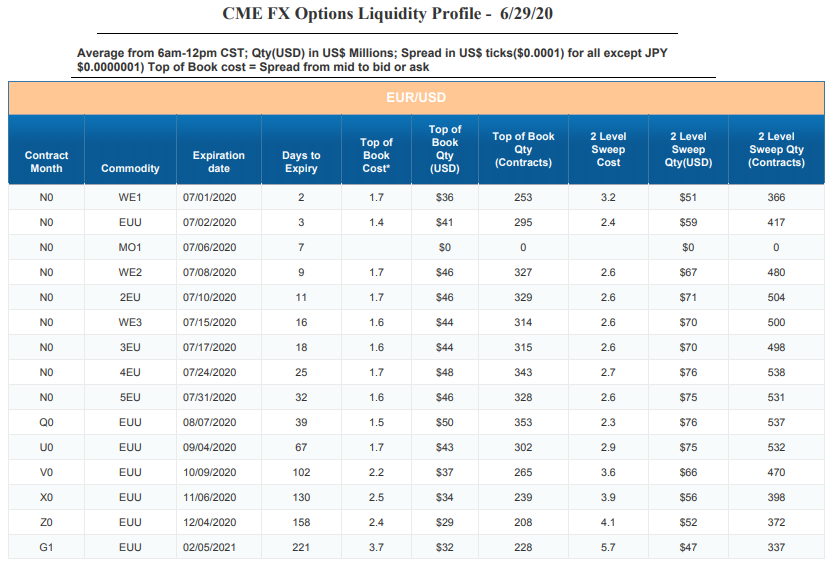Select the G1 contract month cell

pyautogui.click(x=46, y=547)
